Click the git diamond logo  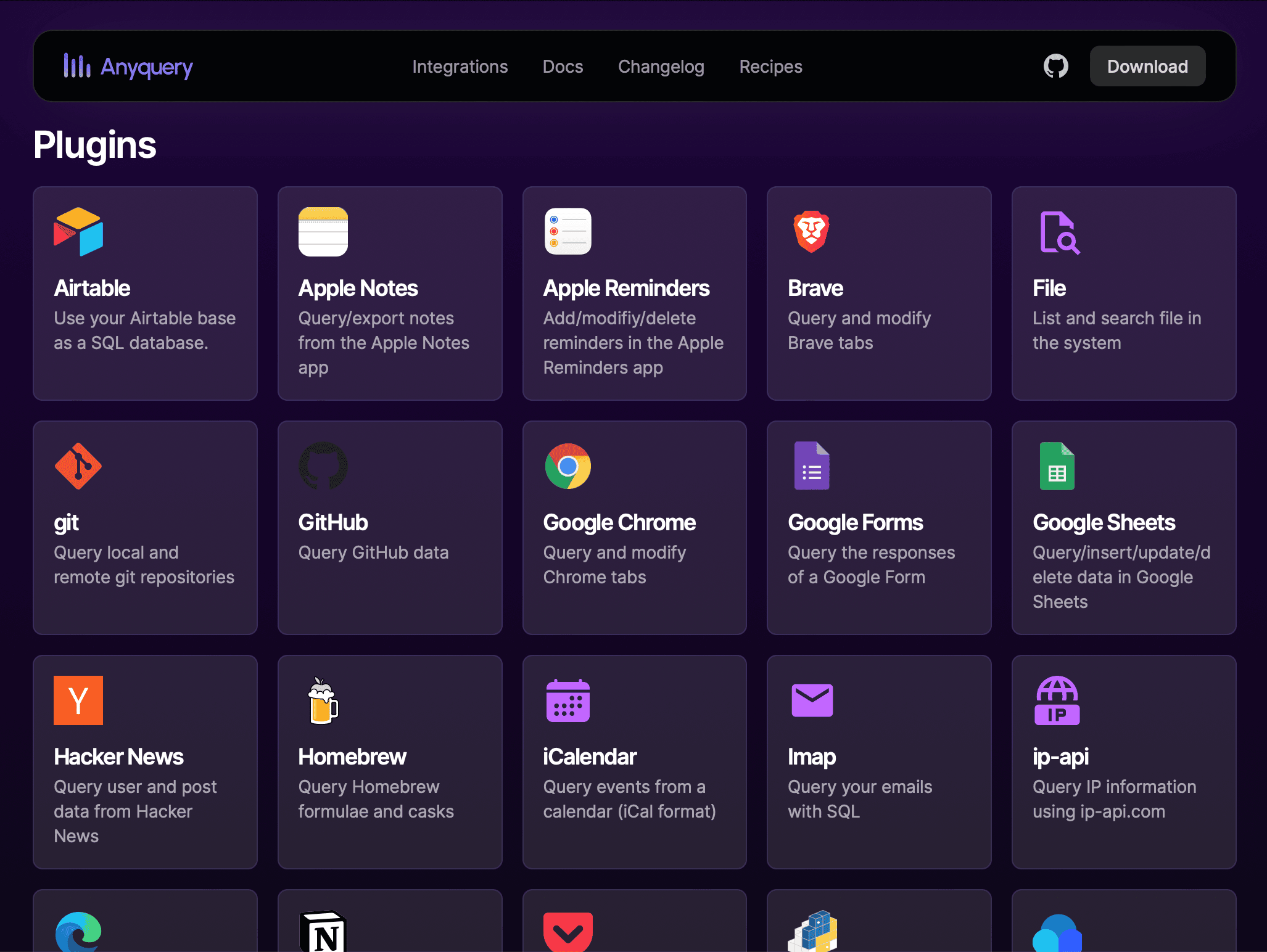(78, 466)
